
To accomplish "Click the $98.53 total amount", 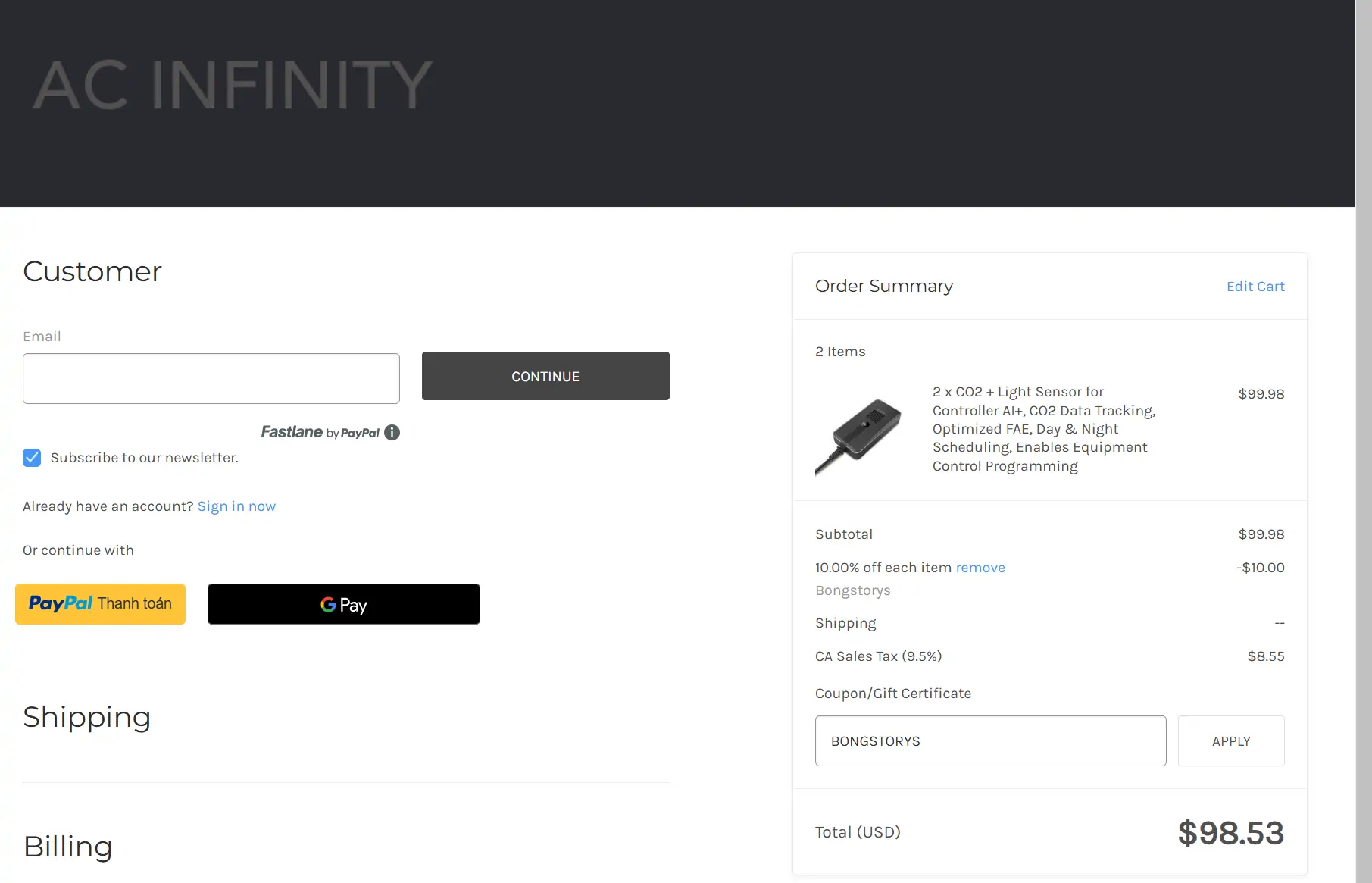I will [1230, 833].
